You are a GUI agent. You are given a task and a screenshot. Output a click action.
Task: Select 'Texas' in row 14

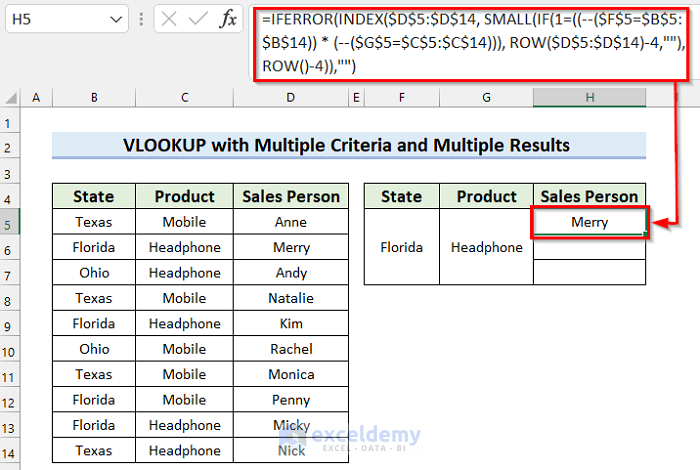coord(94,450)
